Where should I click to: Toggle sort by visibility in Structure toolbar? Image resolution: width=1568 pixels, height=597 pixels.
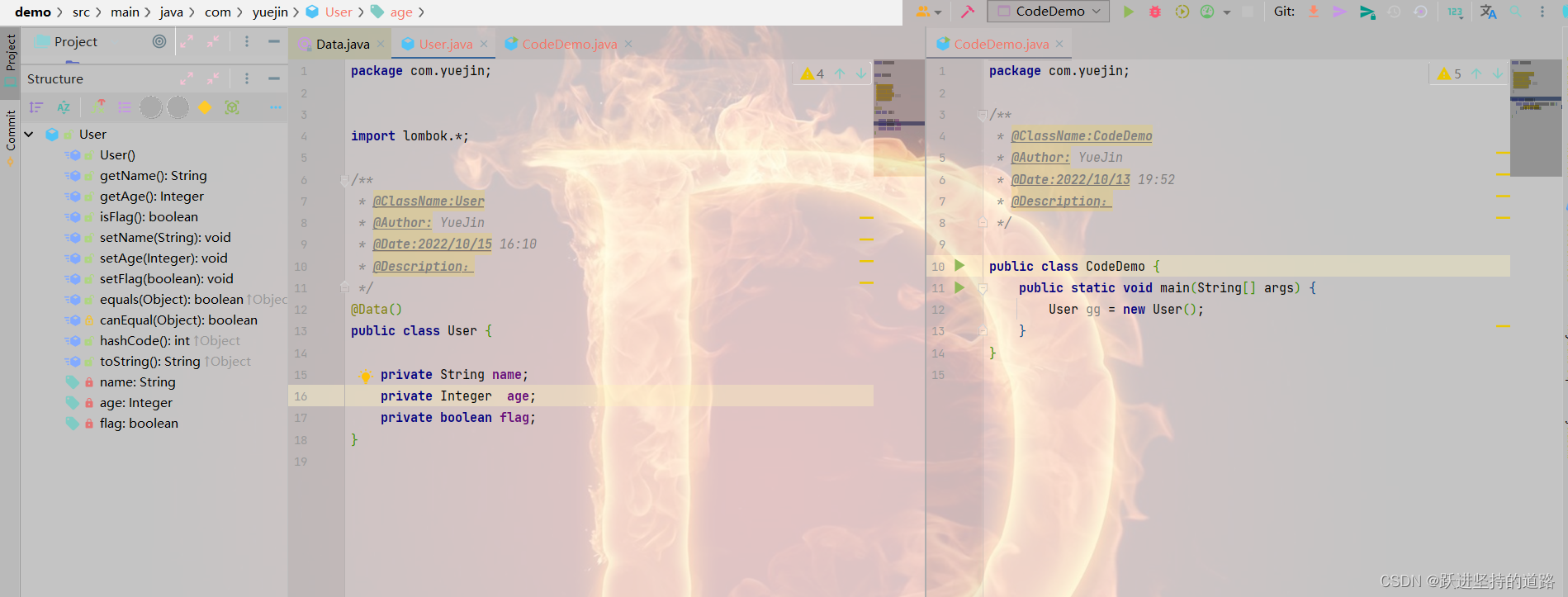[x=36, y=107]
